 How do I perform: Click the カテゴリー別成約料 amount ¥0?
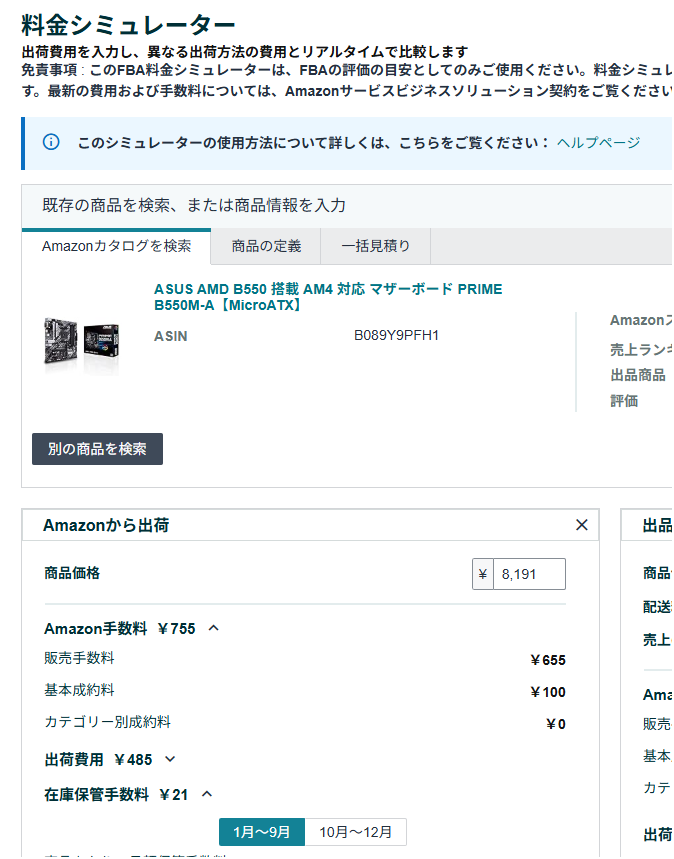click(556, 724)
